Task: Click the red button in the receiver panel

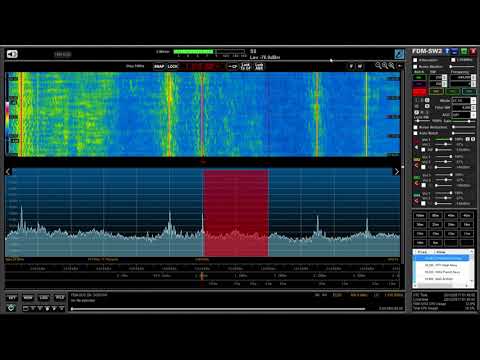Action: pos(419,92)
